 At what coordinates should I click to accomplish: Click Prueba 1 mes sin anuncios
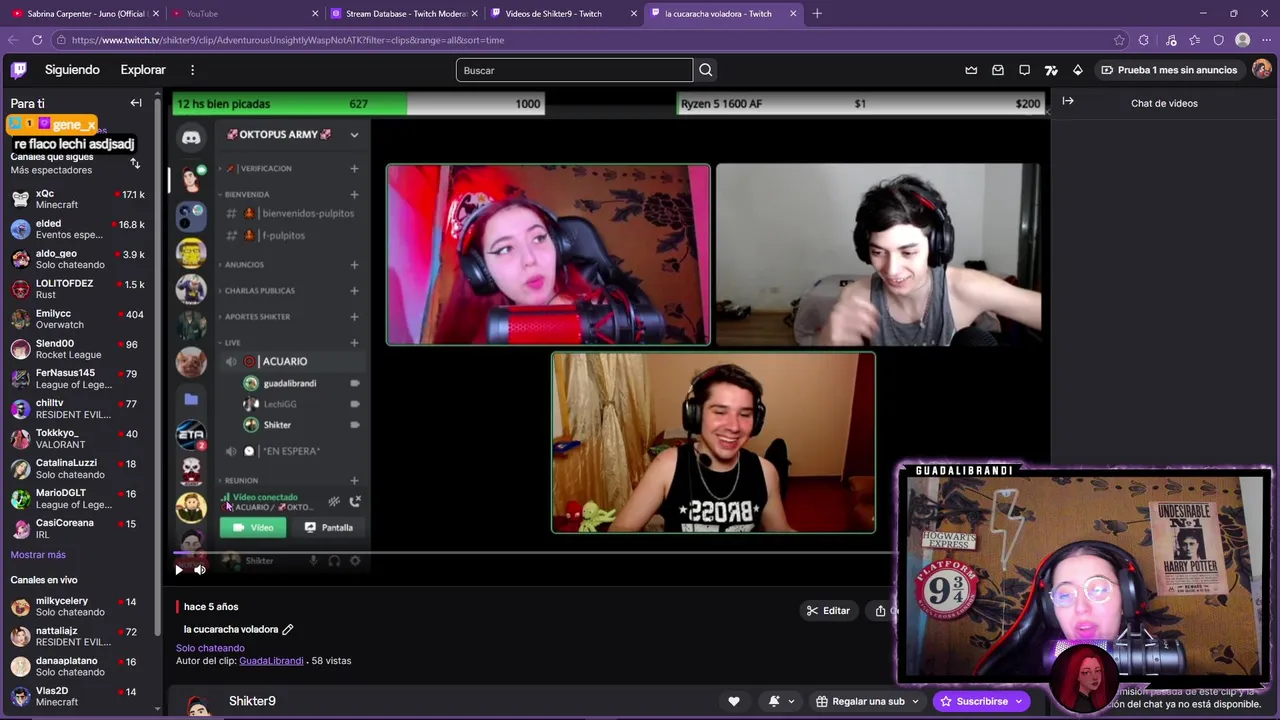1169,70
